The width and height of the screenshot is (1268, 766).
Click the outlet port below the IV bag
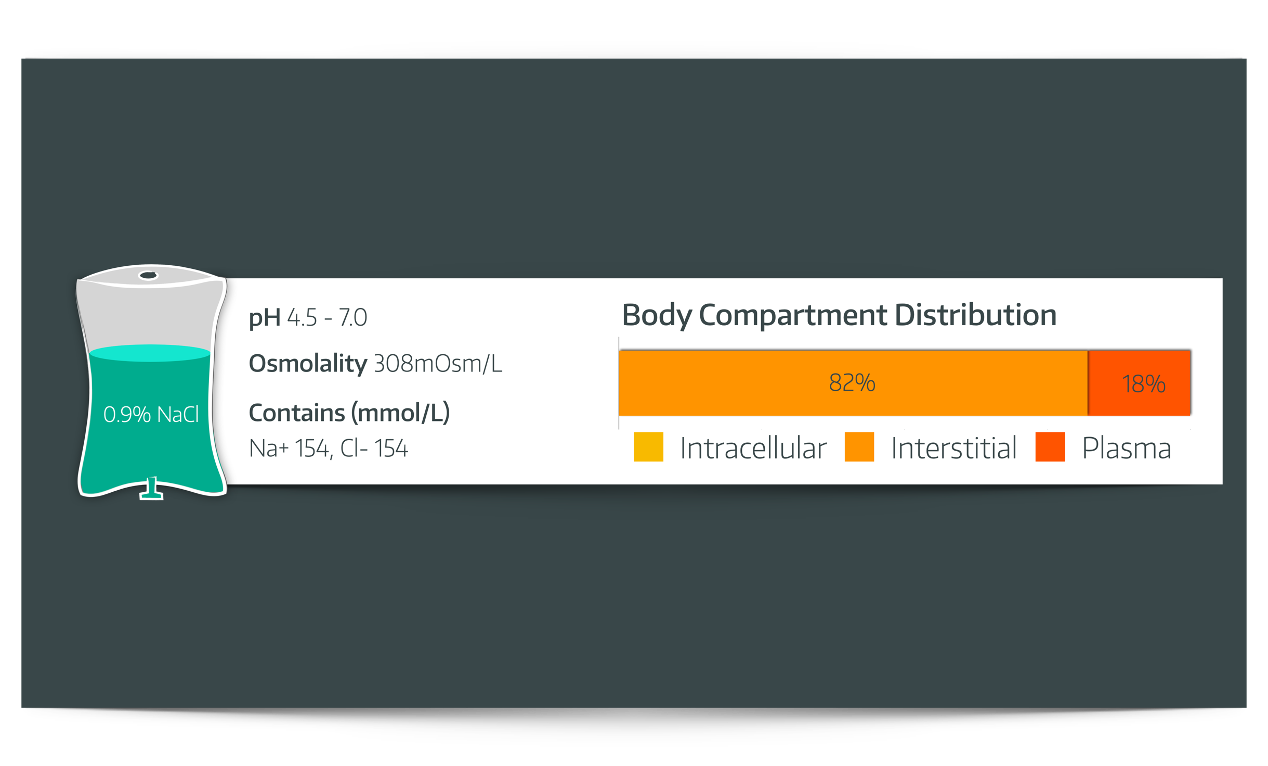(151, 489)
